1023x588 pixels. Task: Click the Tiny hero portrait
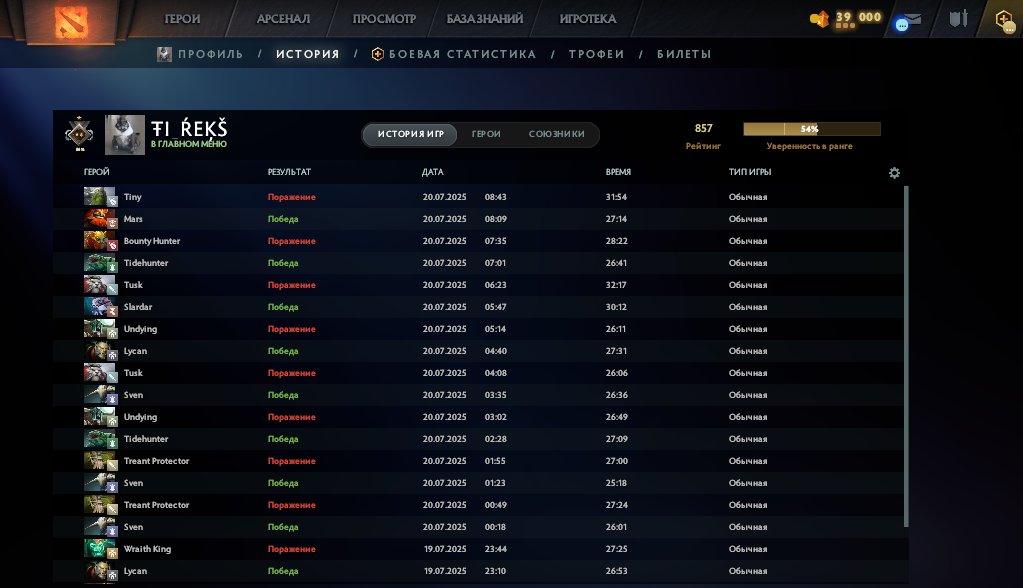click(100, 196)
